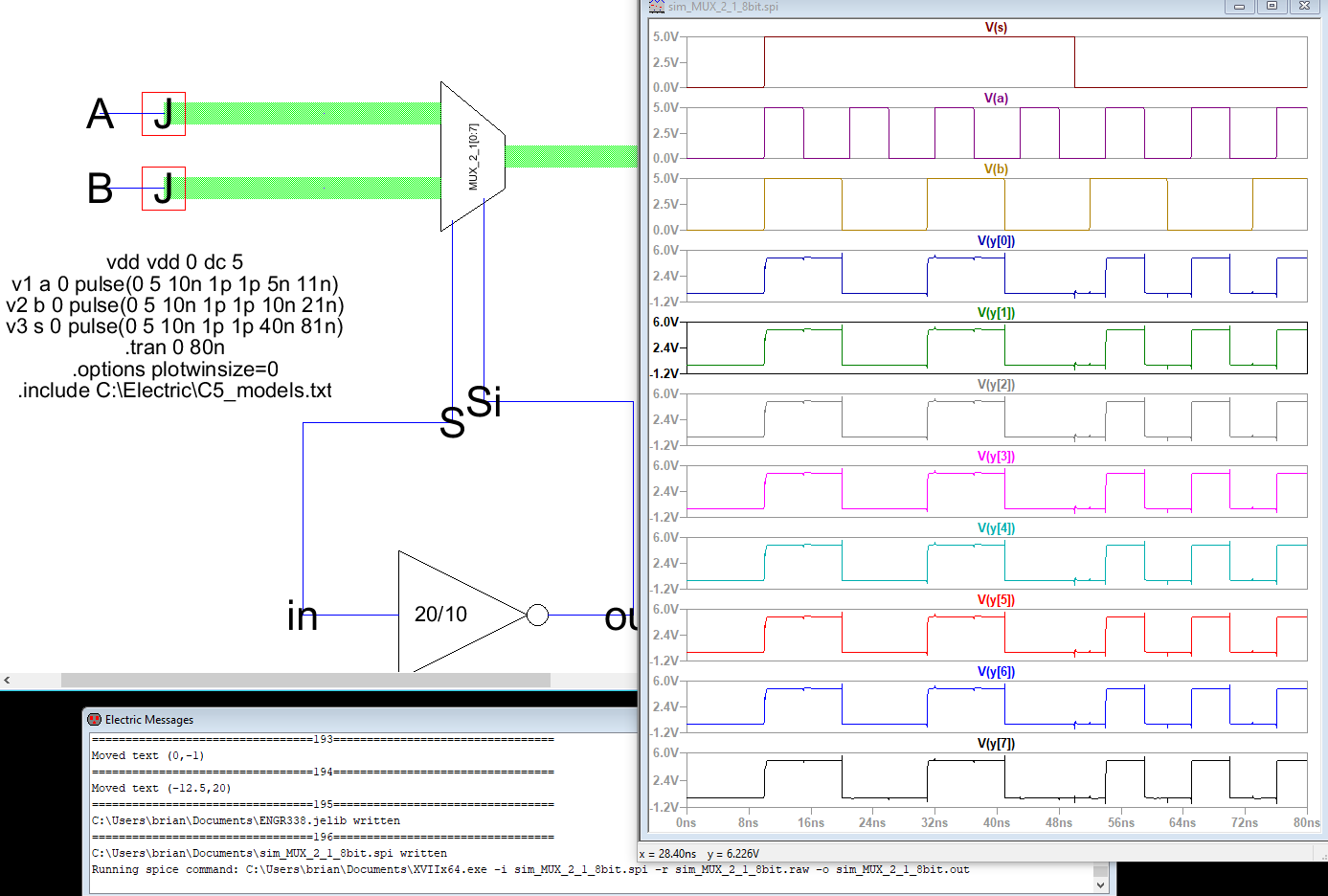Select the V(s) trace label
1328x896 pixels.
coord(996,28)
